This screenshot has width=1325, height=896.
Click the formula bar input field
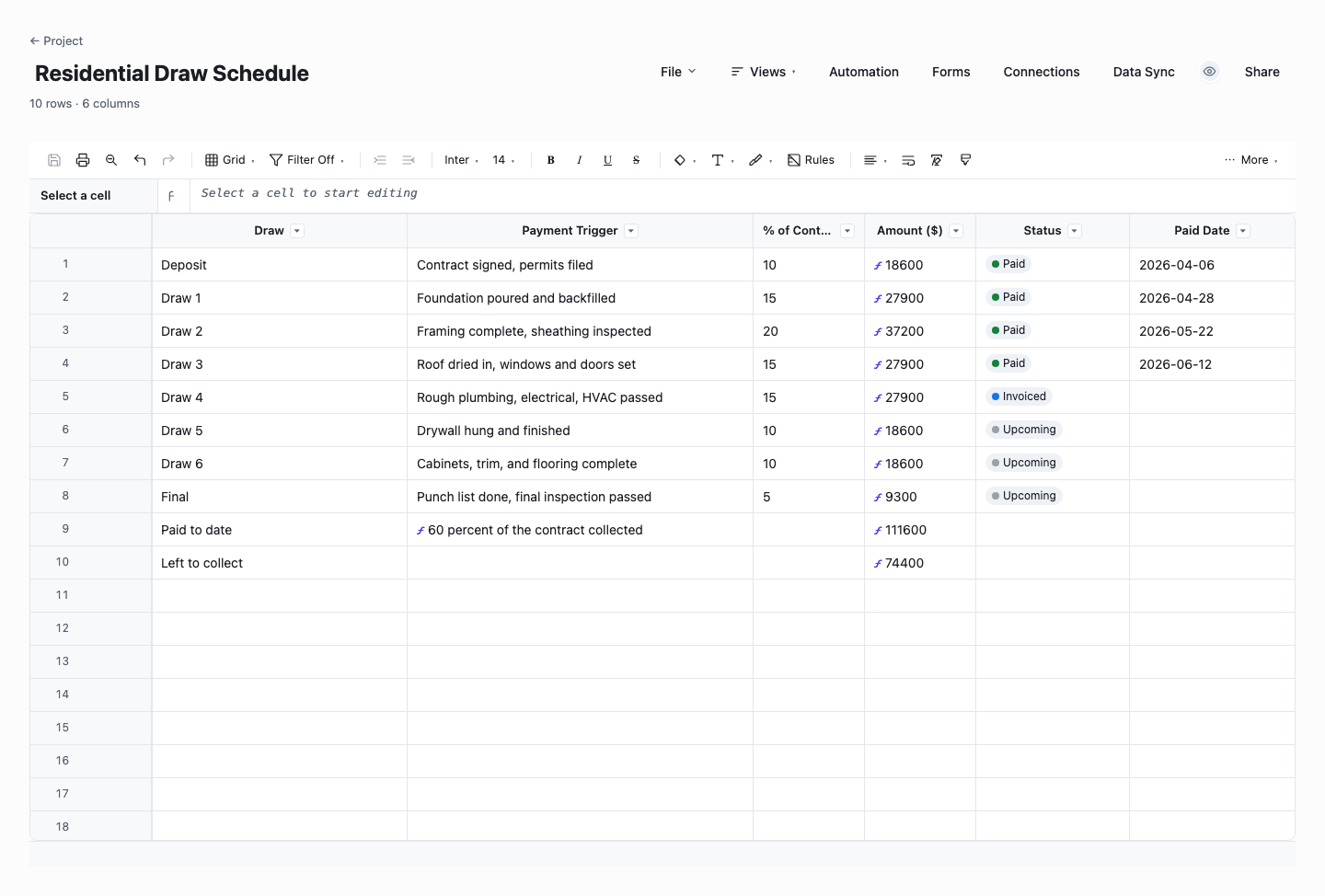click(742, 194)
